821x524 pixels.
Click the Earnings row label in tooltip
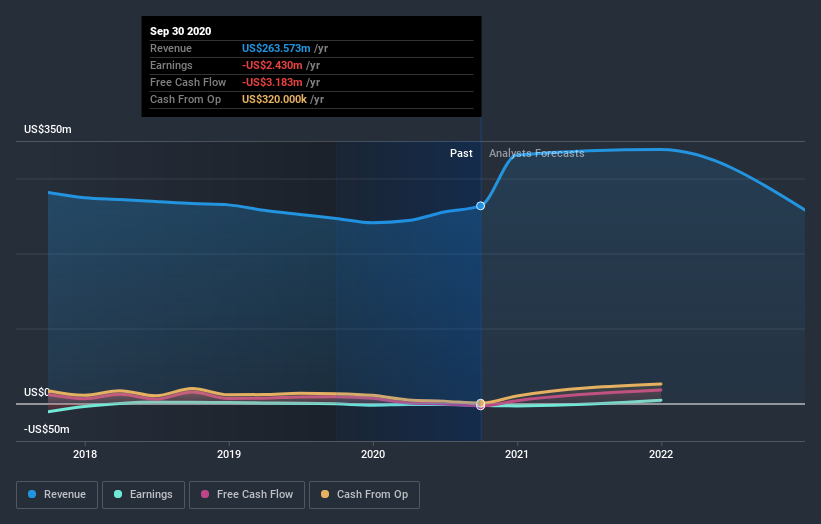[171, 65]
